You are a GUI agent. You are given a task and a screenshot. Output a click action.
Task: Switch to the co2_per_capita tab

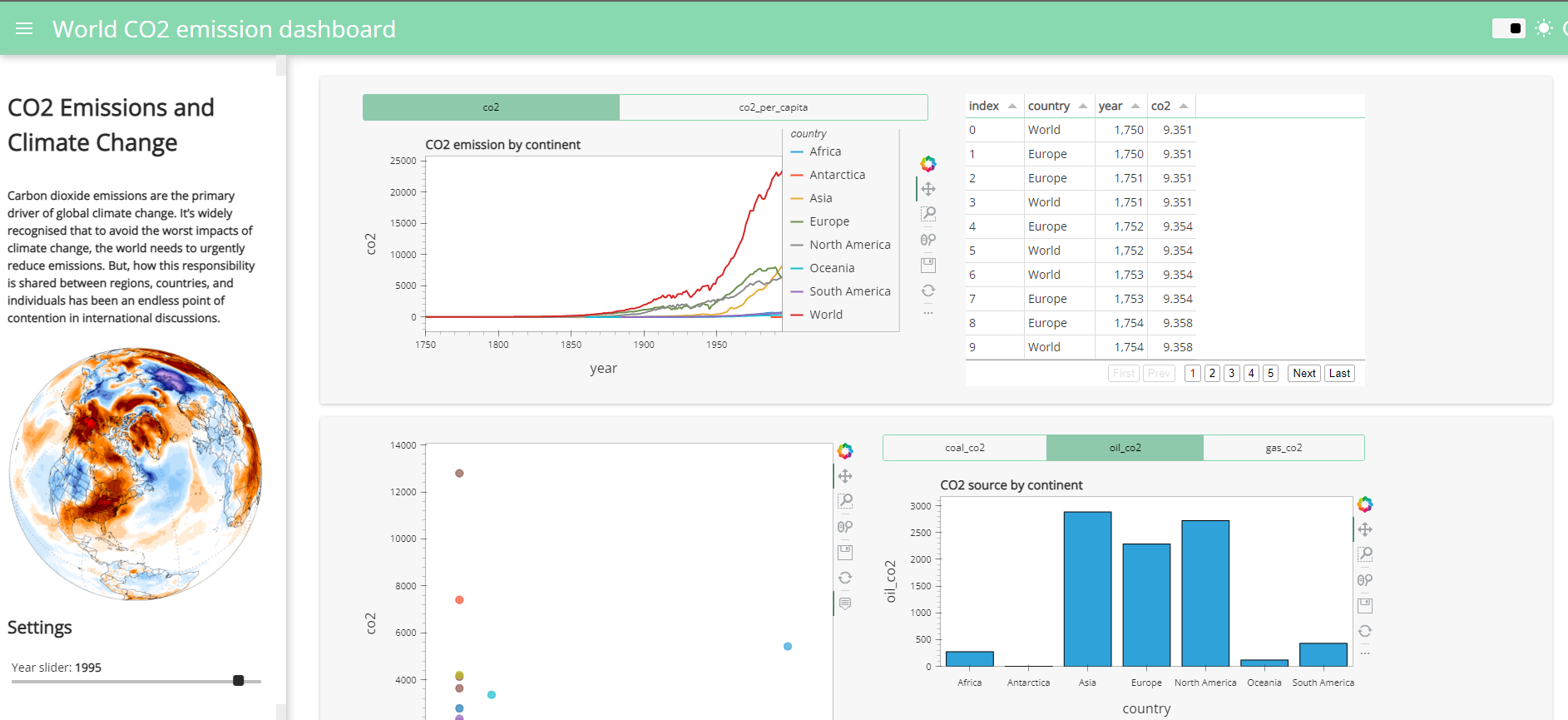click(x=774, y=107)
